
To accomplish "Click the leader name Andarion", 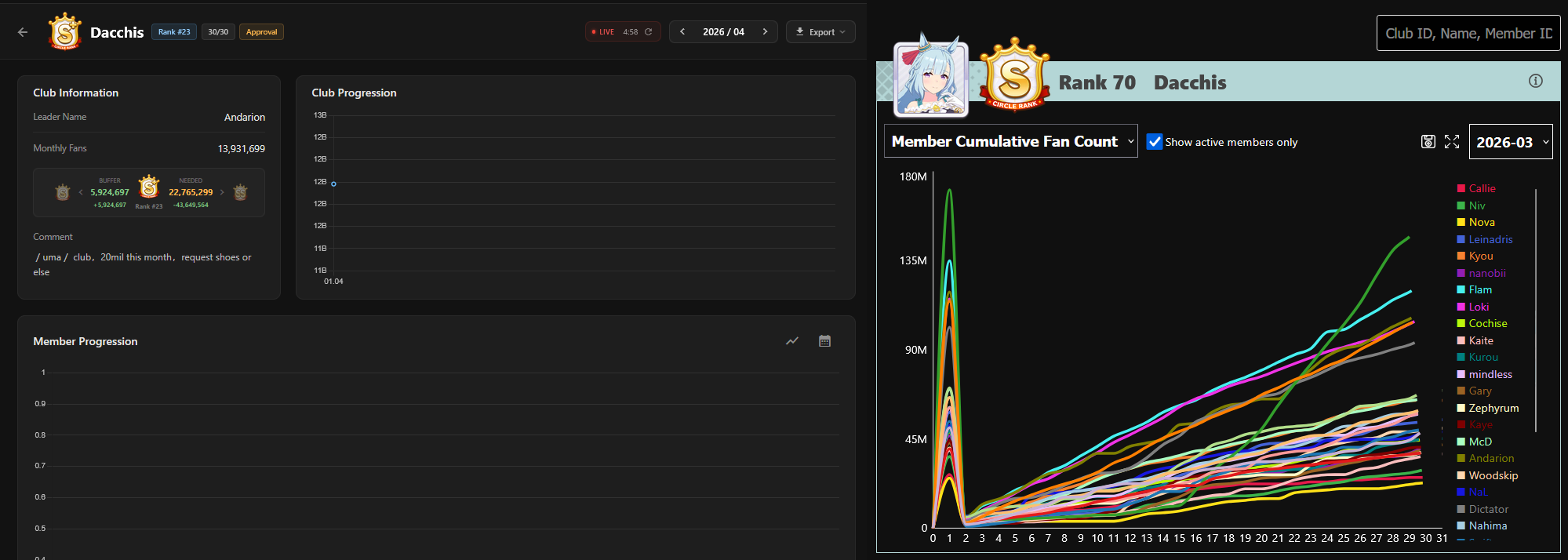I will 245,117.
